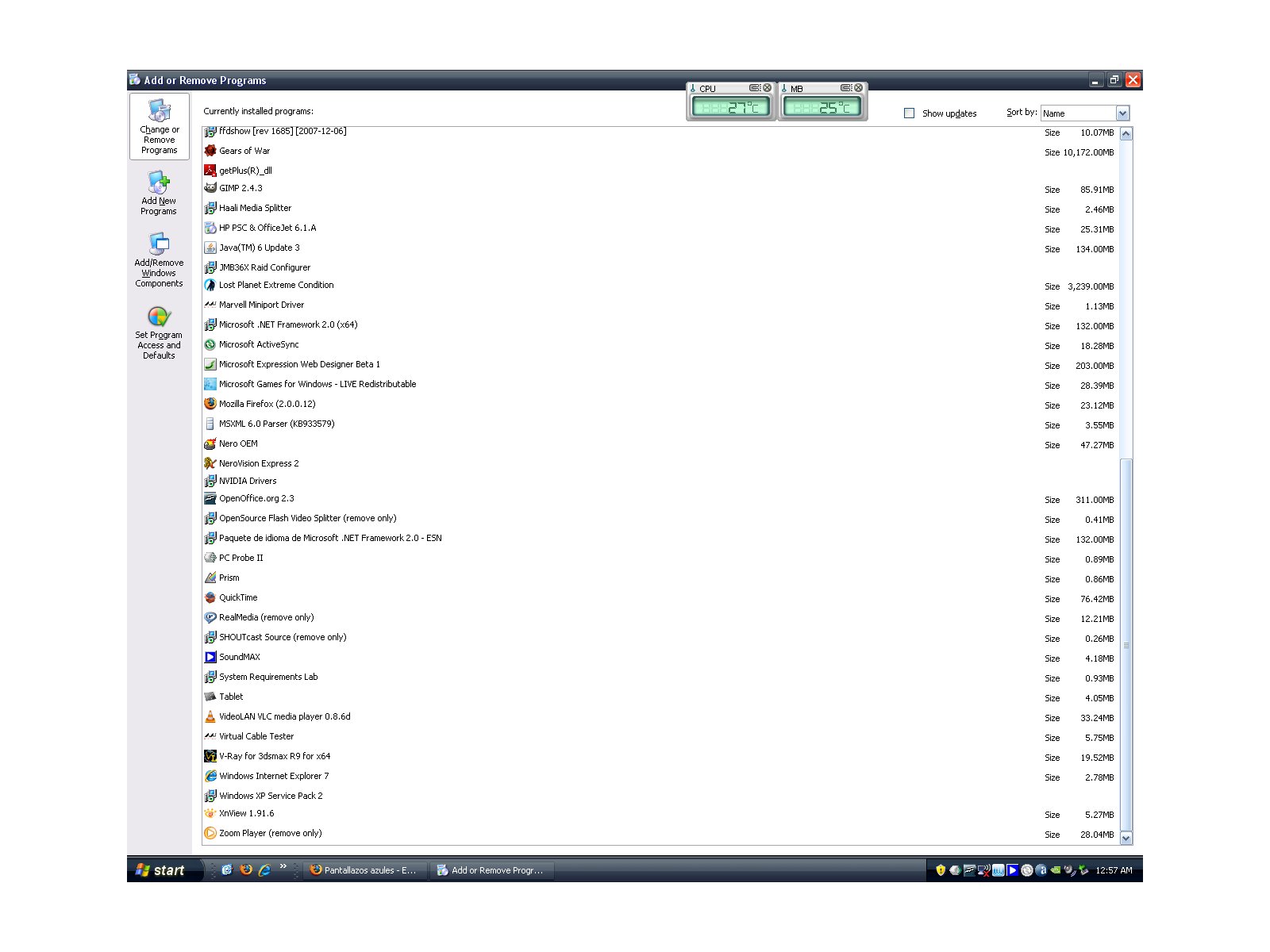Launch Firefox from the Quick Launch bar
Screen dimensions: 1270x952
coord(246,869)
